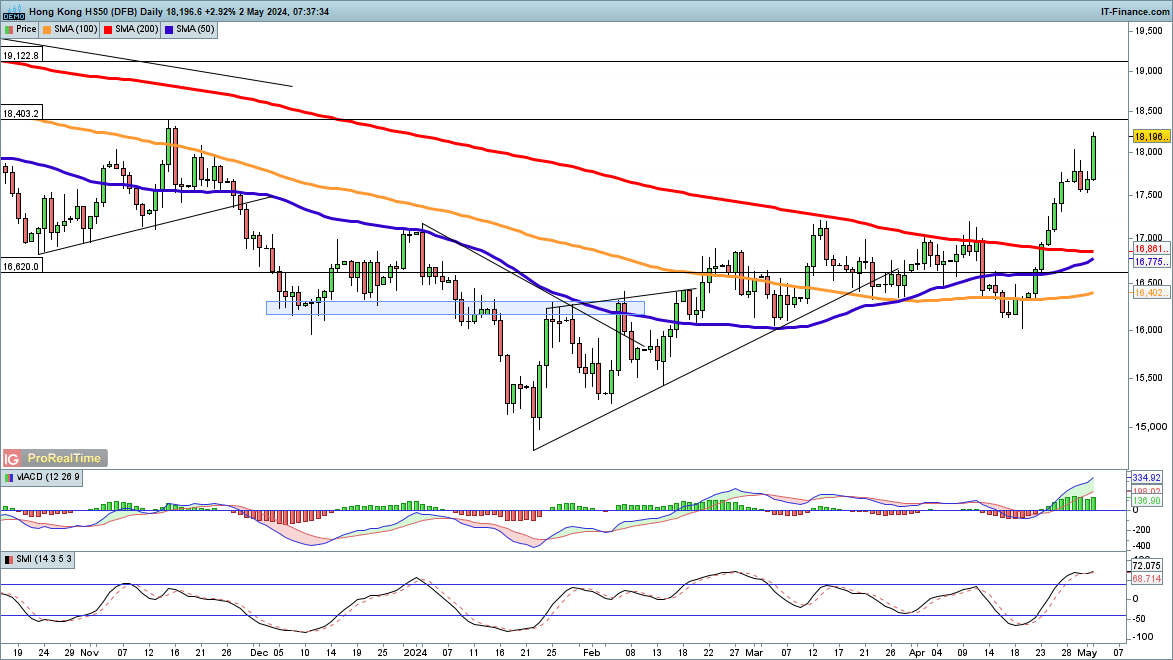
Task: Click the Price legend candlestick icon
Action: pos(9,30)
